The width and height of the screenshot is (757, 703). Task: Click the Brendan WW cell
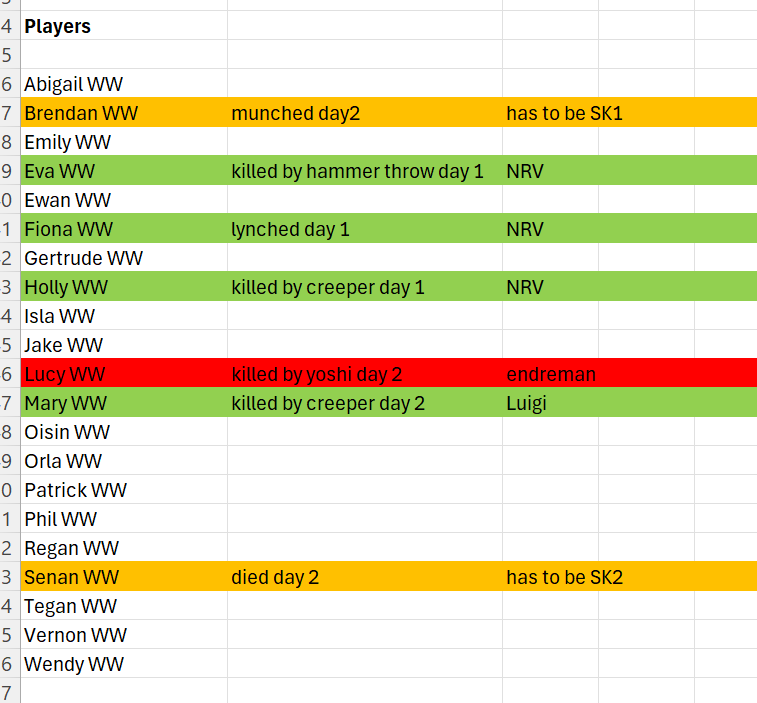(124, 112)
